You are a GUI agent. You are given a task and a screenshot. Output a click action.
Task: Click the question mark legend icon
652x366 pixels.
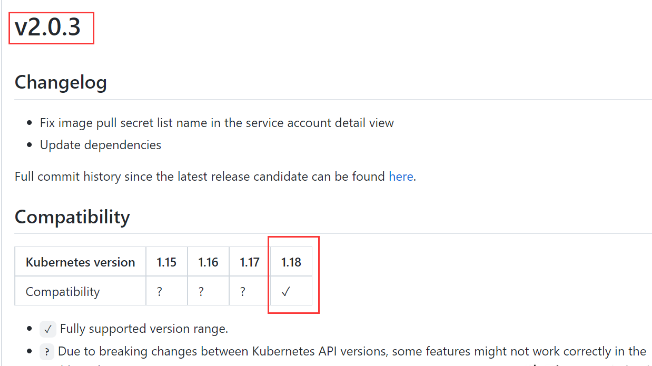click(47, 351)
